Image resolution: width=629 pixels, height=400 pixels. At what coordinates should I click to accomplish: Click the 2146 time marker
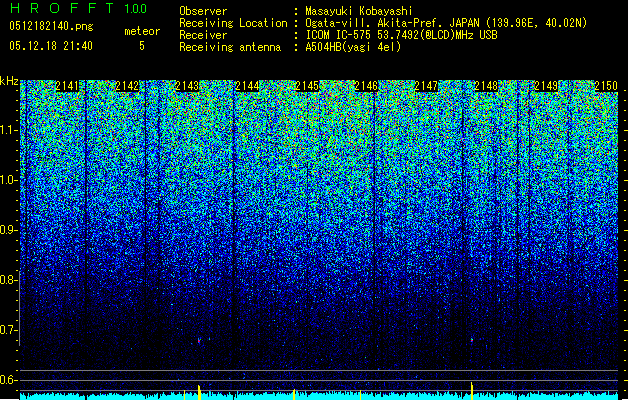click(367, 86)
